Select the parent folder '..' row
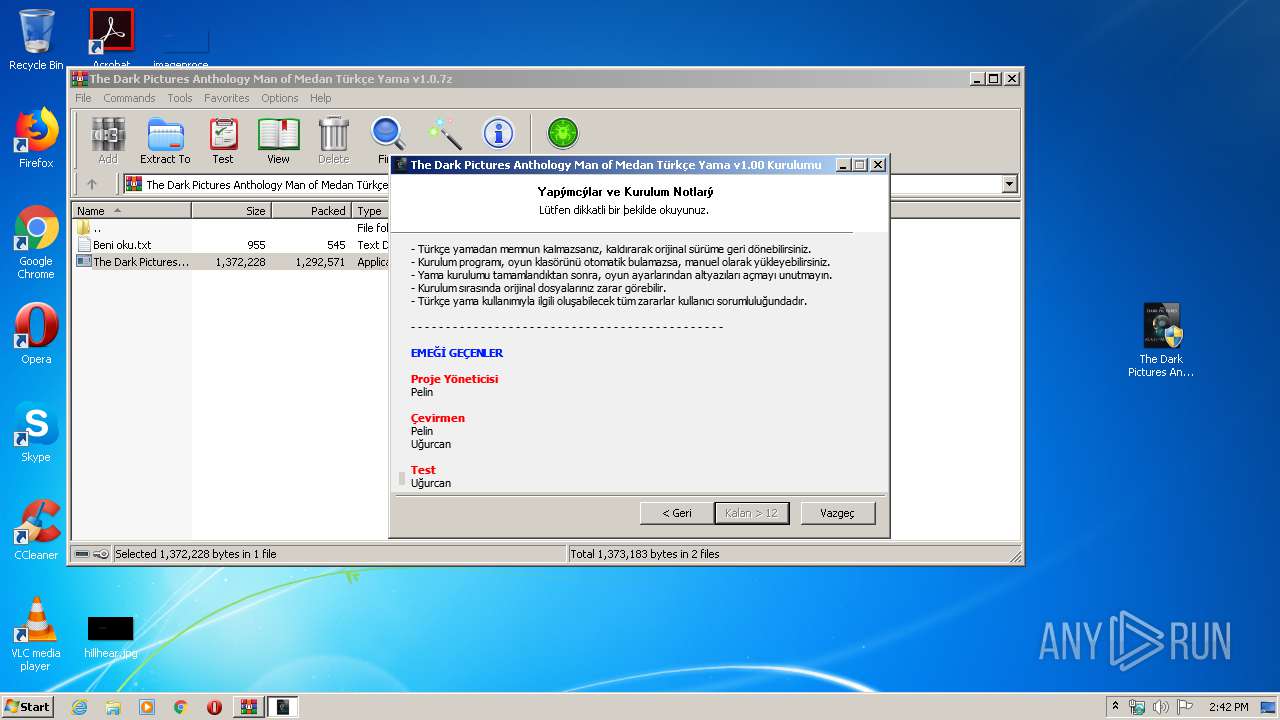 pyautogui.click(x=232, y=228)
